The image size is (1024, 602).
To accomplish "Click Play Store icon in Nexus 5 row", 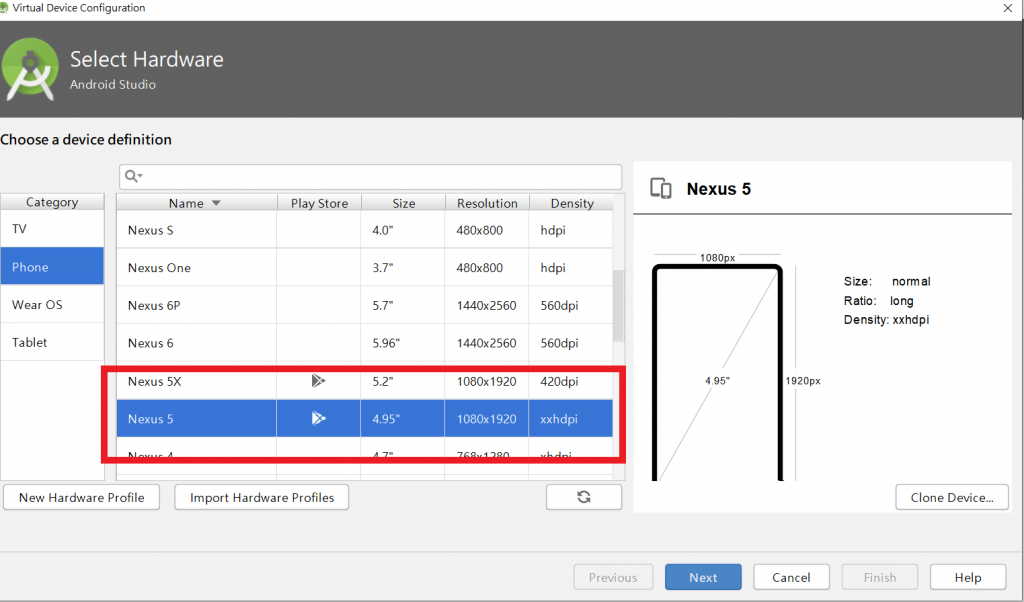I will pyautogui.click(x=318, y=418).
